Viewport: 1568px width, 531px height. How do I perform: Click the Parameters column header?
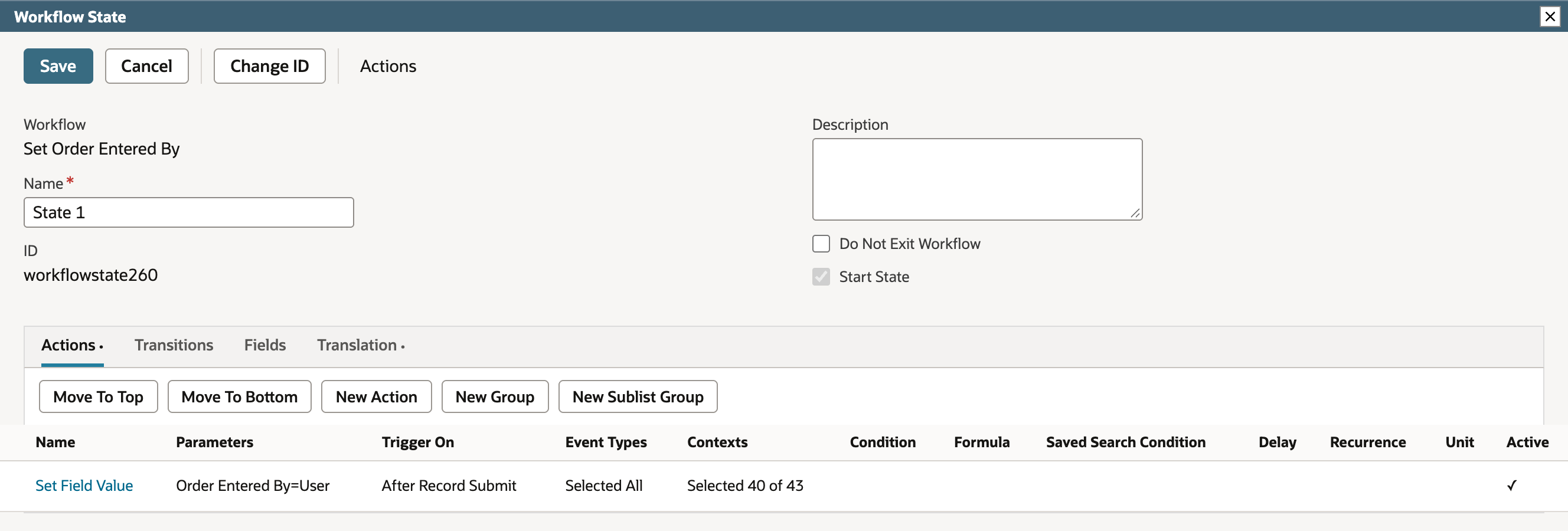coord(214,442)
